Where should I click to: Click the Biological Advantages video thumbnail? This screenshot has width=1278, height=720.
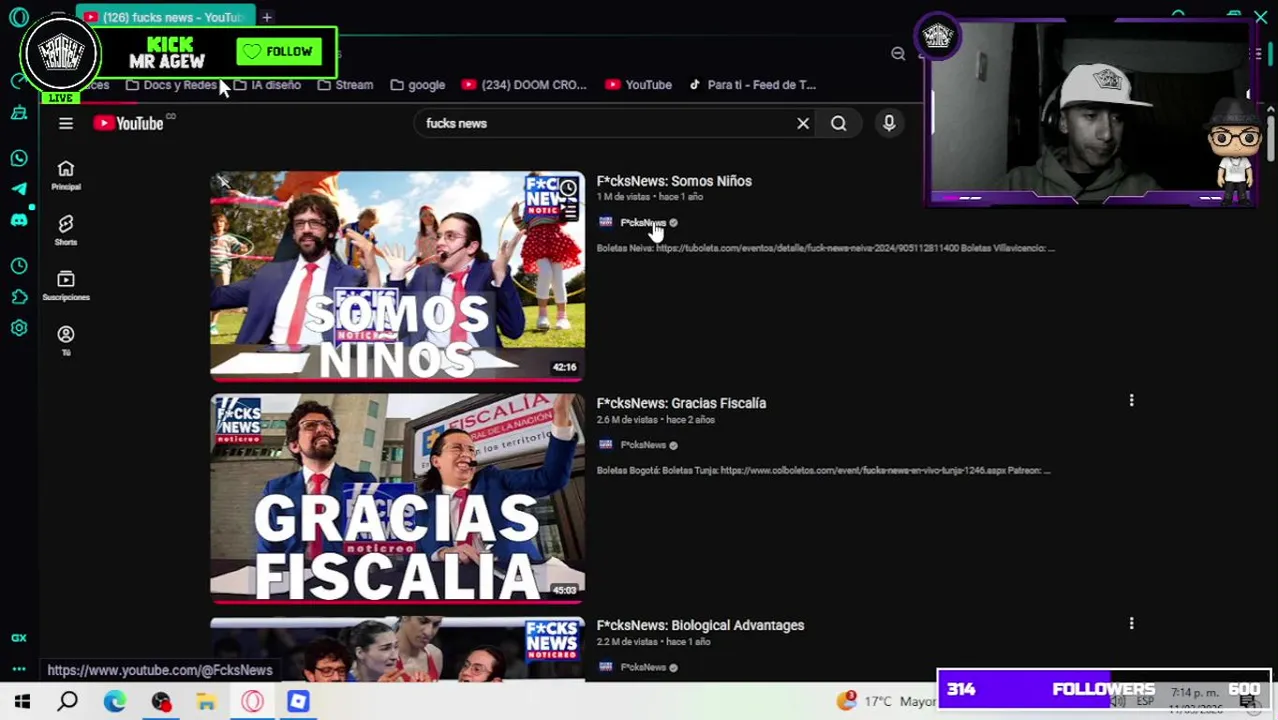click(x=397, y=650)
